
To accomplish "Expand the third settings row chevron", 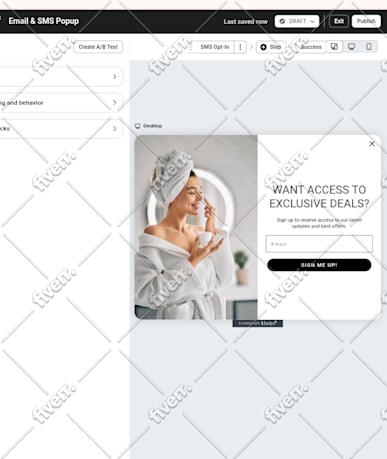I will (x=115, y=129).
